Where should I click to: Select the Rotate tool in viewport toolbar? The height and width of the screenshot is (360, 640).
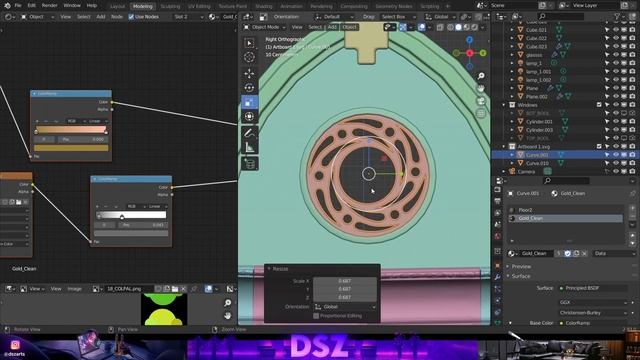[249, 87]
